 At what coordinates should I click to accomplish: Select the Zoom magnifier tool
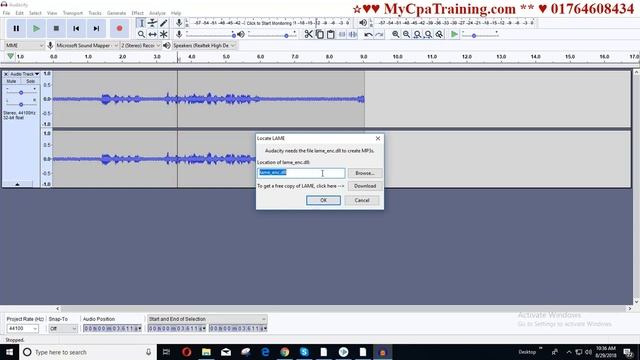click(x=141, y=34)
